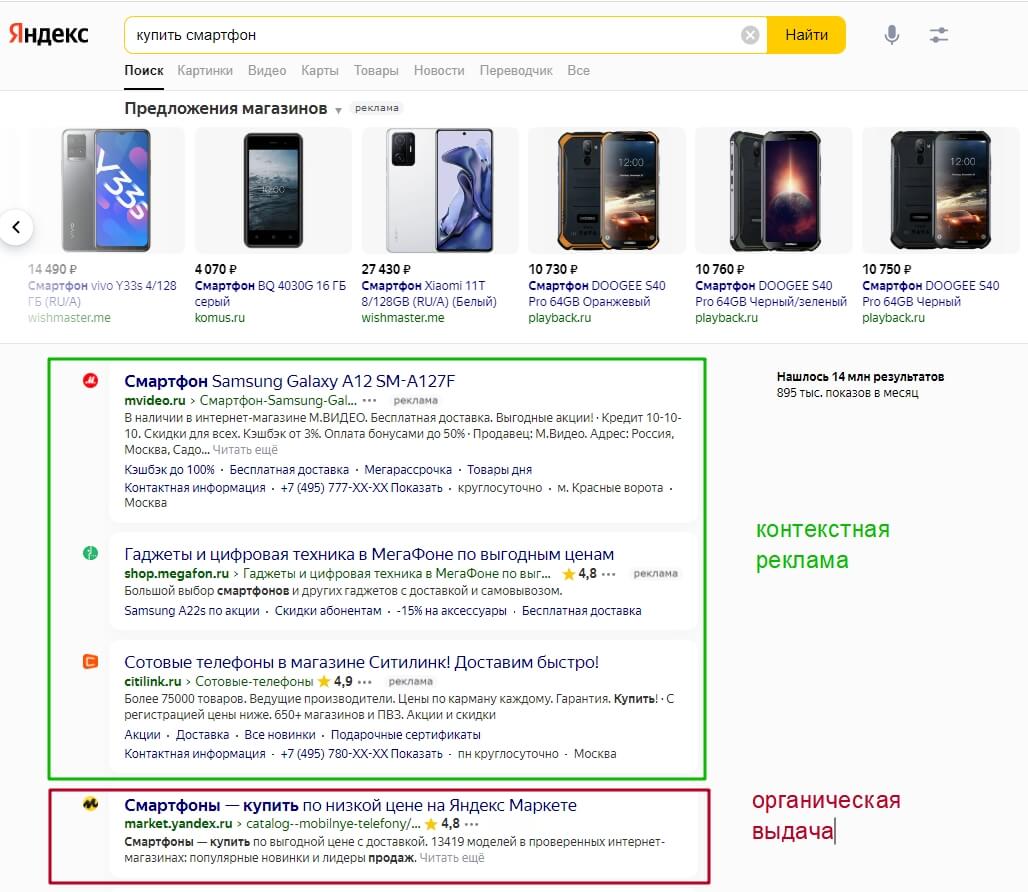Open more options dots for shop.megafon.ru result
Viewport: 1028px width, 892px height.
(x=609, y=574)
